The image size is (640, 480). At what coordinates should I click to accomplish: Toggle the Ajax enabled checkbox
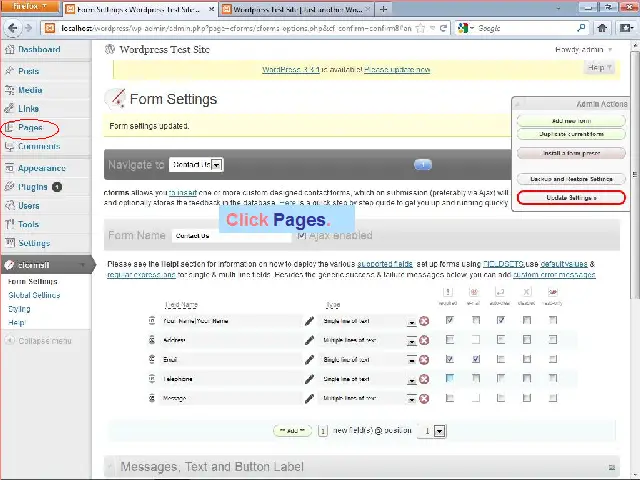coord(302,236)
